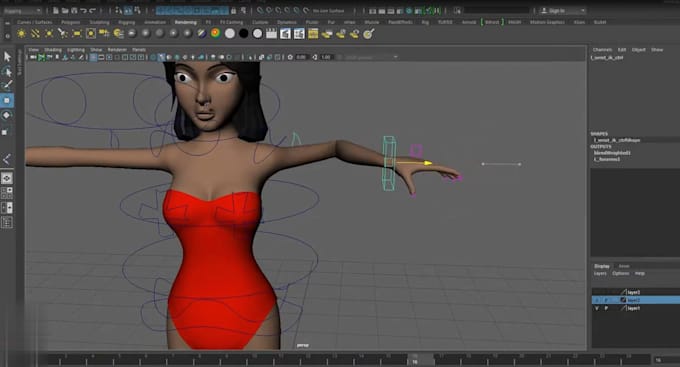Click the IPR render shelf icon
Screen dimensions: 680x367
coord(299,33)
